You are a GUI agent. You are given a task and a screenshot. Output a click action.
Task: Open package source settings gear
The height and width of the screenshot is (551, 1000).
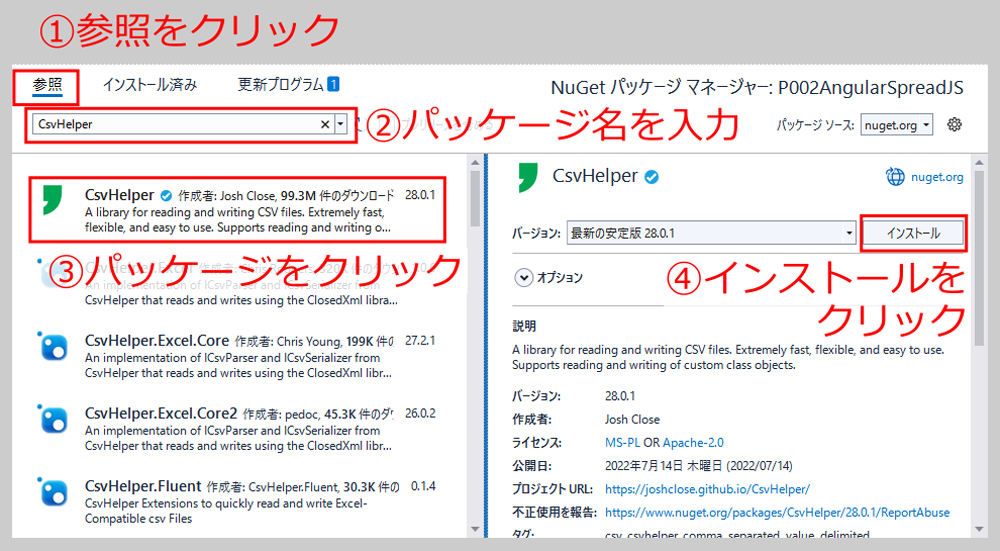coord(954,124)
